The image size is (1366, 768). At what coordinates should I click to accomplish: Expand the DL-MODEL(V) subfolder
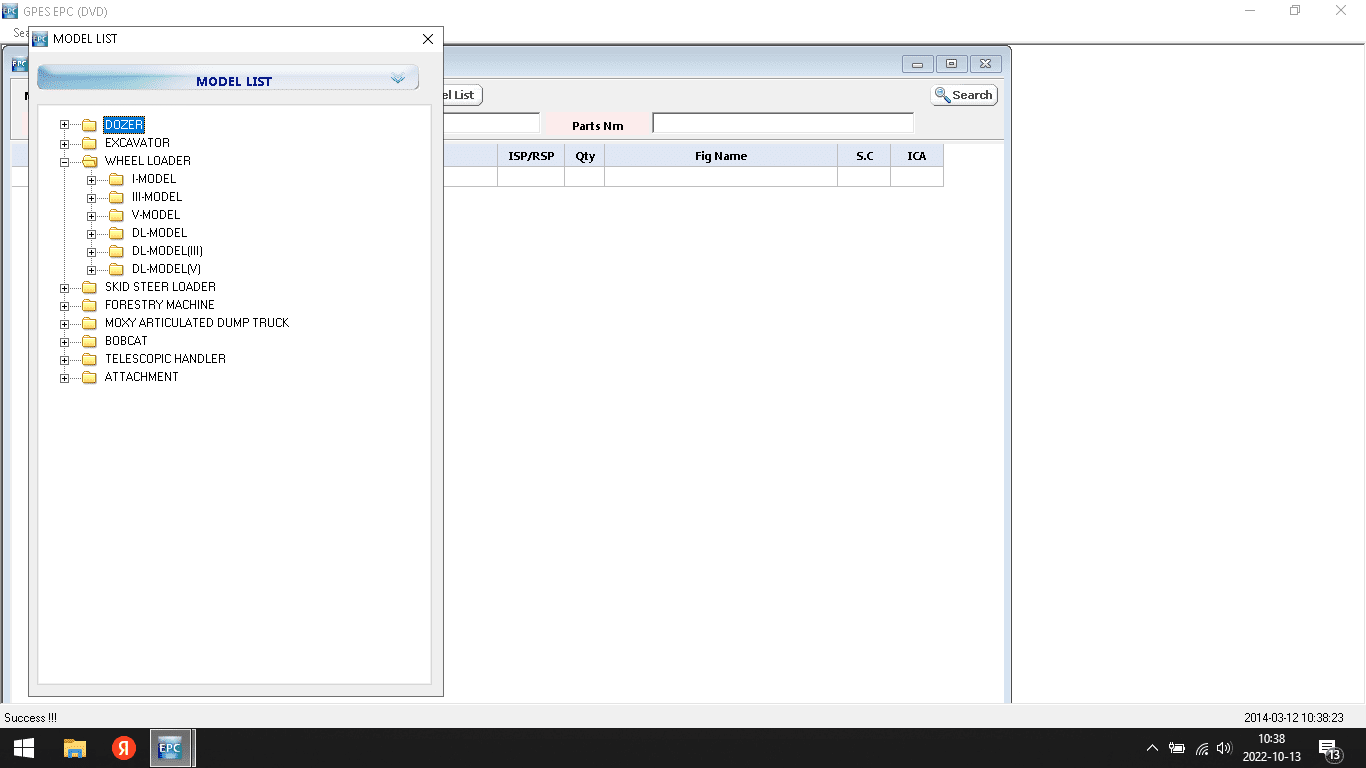[x=92, y=270]
